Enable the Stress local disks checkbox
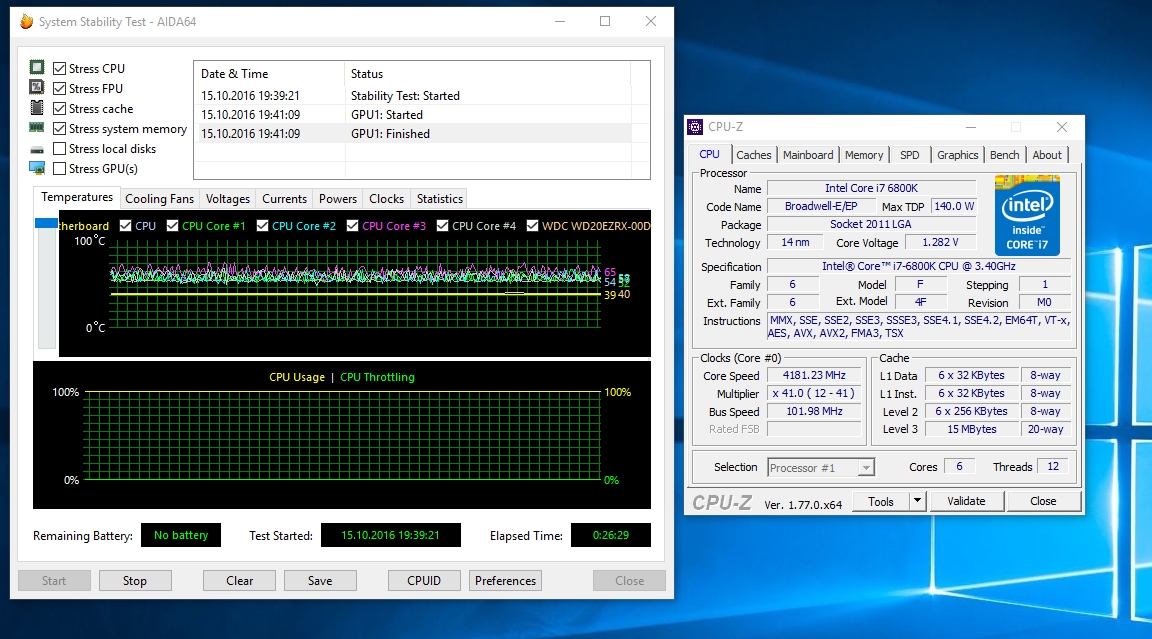This screenshot has height=639, width=1152. pyautogui.click(x=60, y=148)
